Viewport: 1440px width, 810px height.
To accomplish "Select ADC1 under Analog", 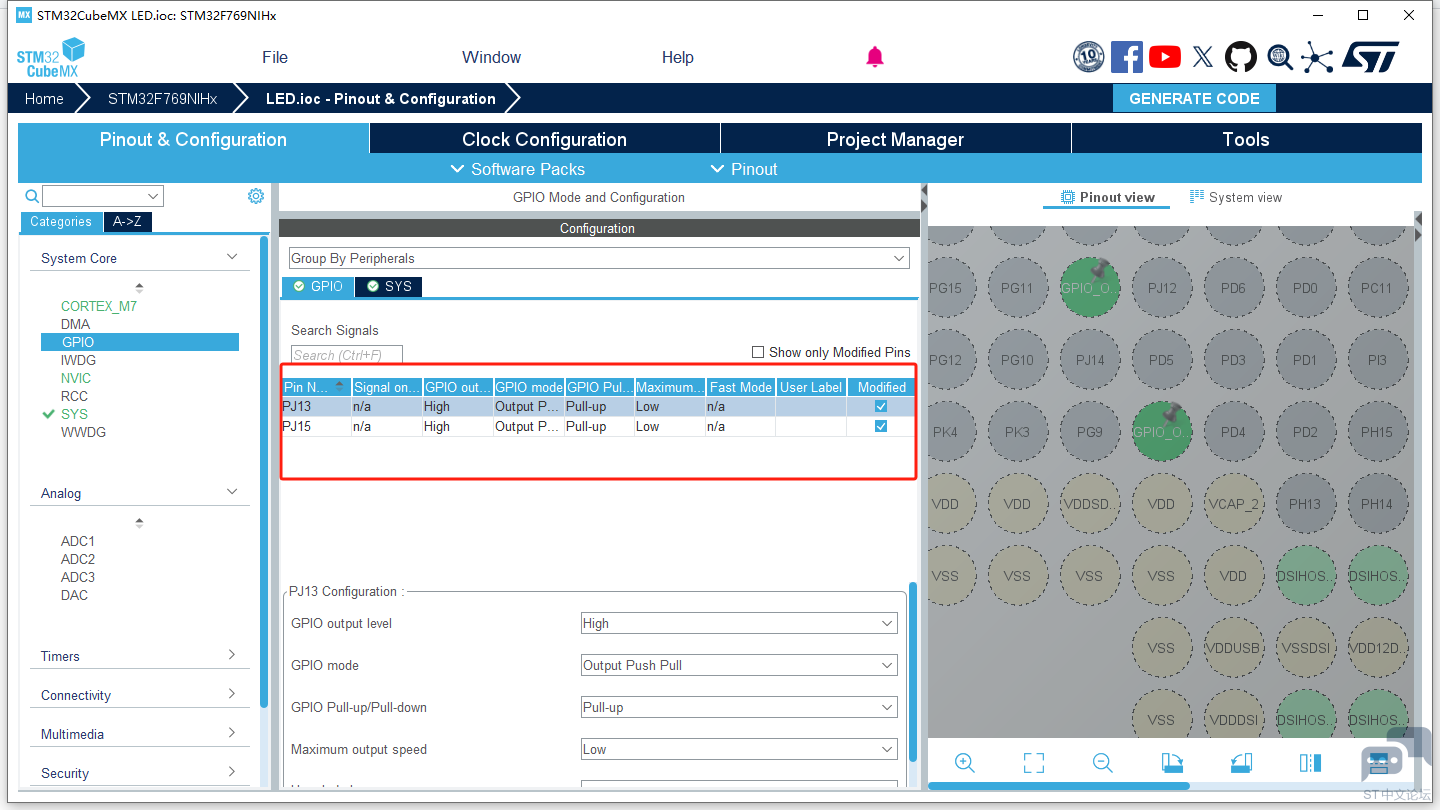I will [78, 541].
